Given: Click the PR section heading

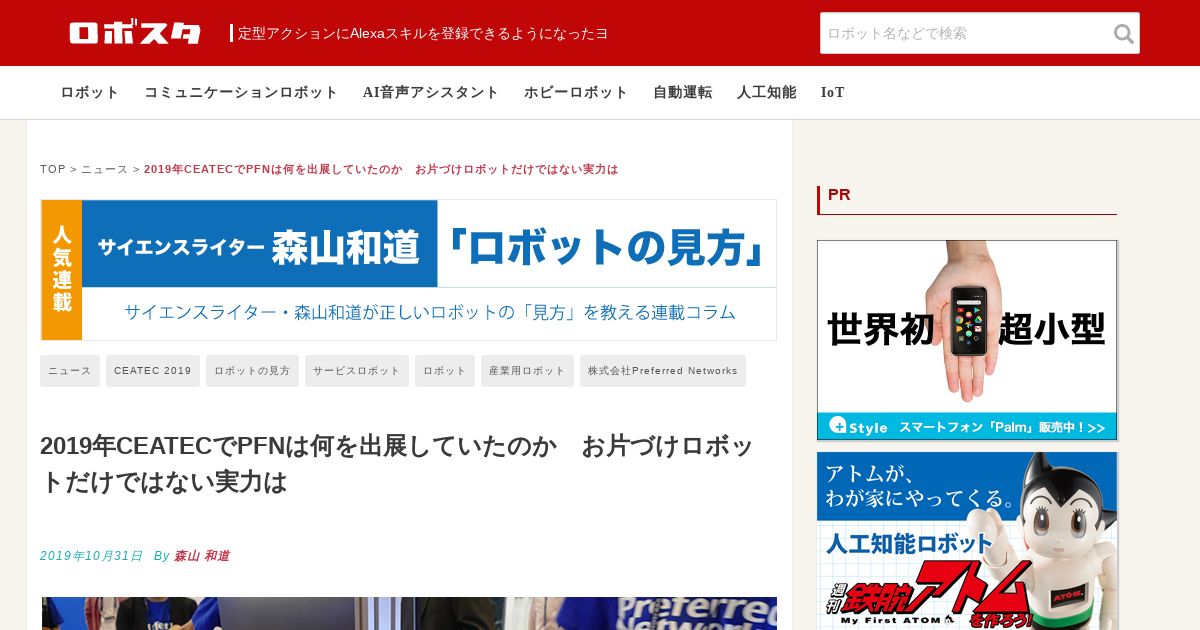Looking at the screenshot, I should pos(839,195).
